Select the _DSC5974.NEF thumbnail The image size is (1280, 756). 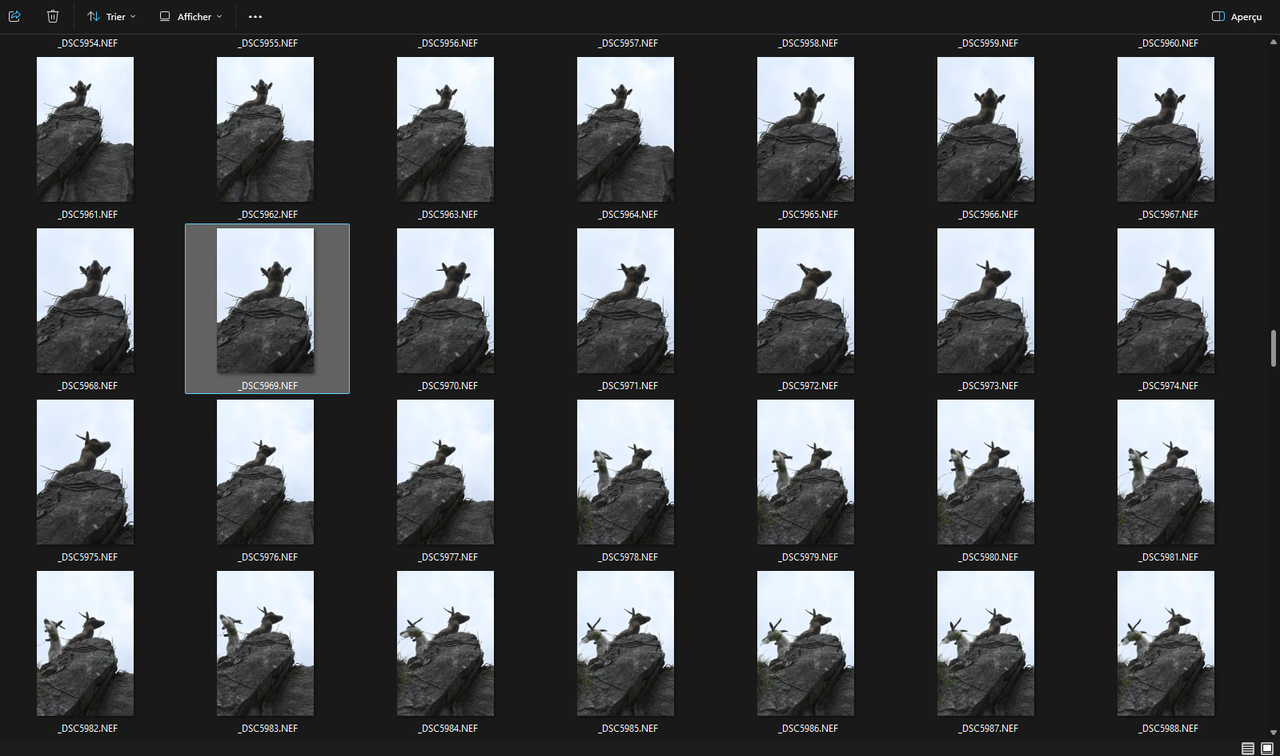tap(1165, 301)
